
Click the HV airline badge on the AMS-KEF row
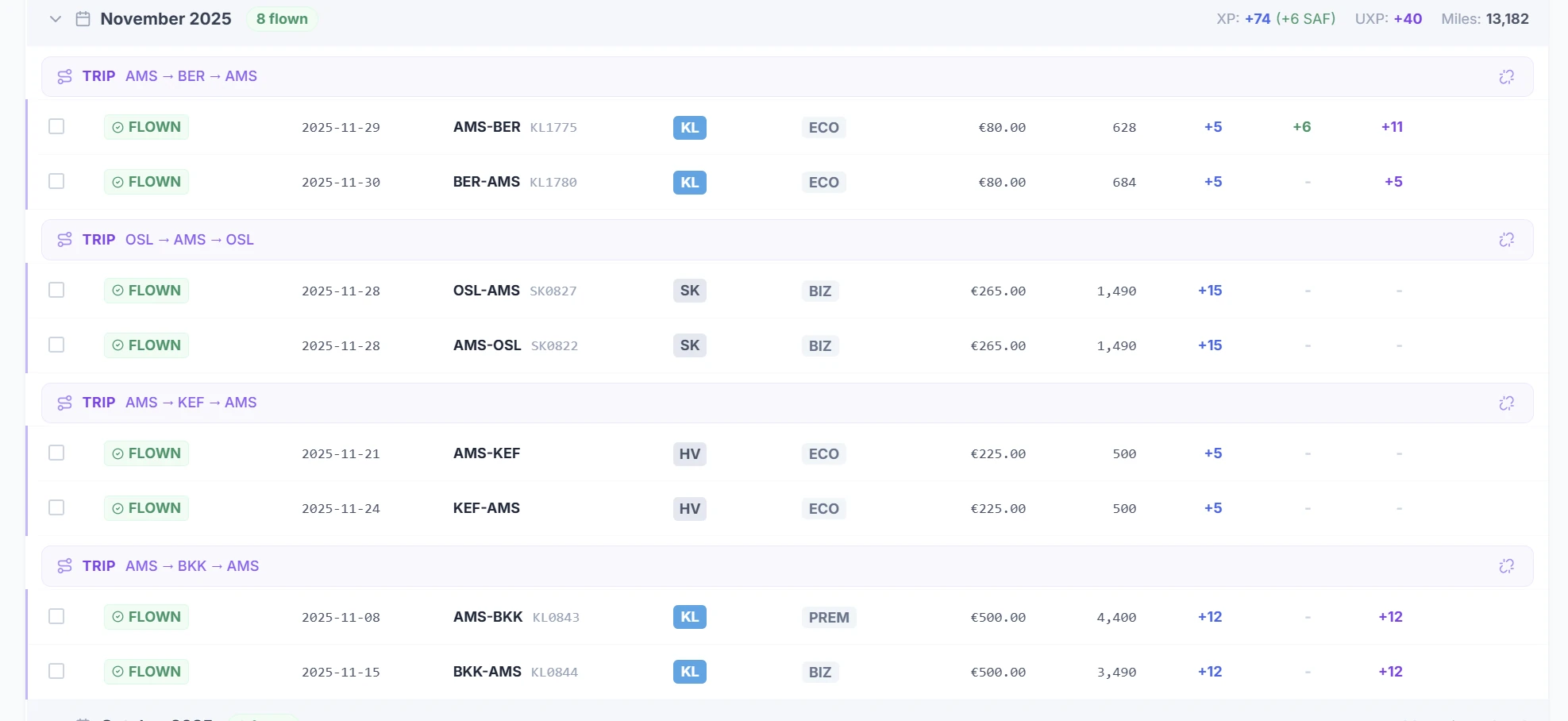tap(689, 453)
